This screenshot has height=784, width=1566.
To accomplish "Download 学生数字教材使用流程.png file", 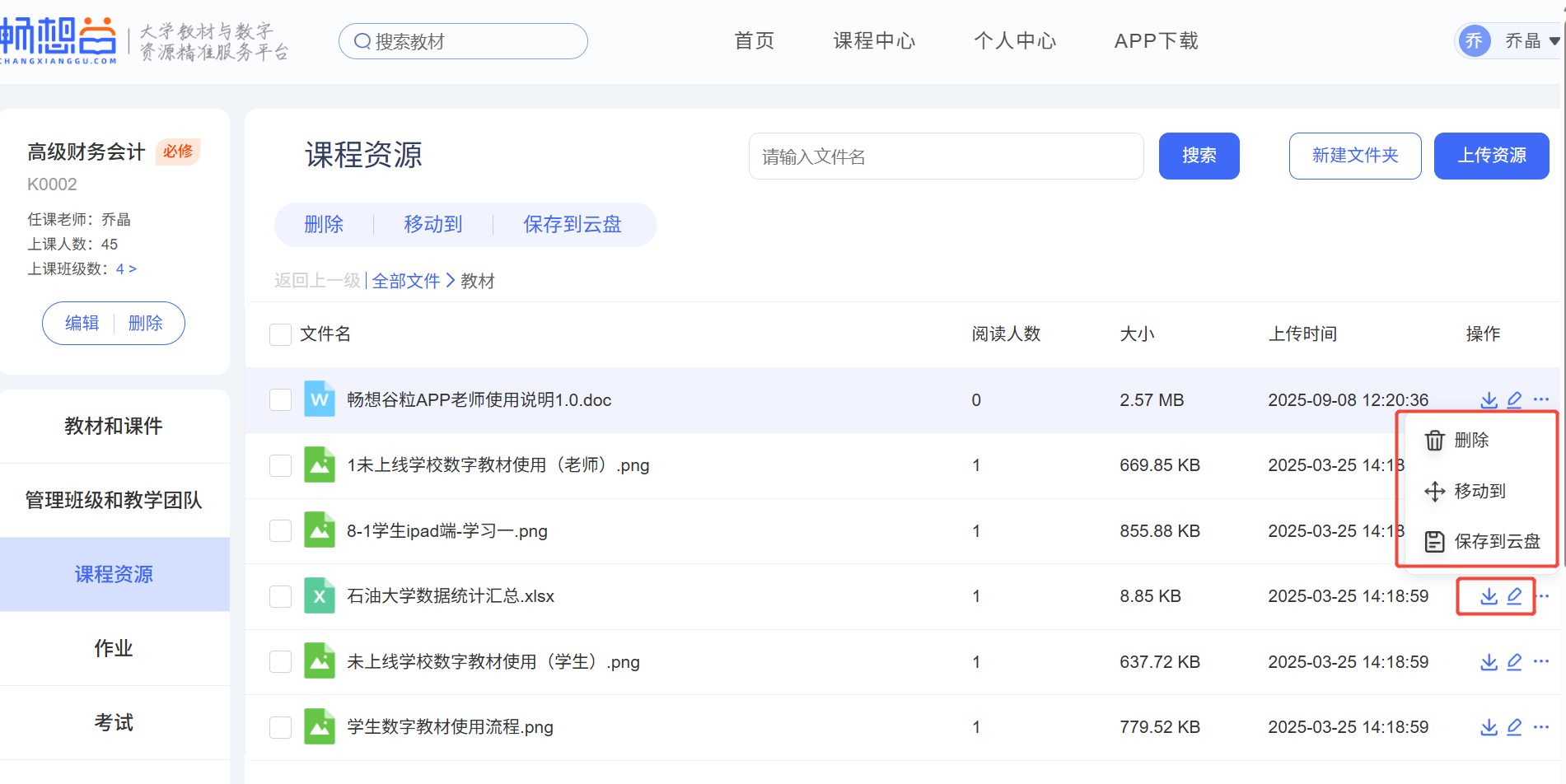I will pos(1489,727).
